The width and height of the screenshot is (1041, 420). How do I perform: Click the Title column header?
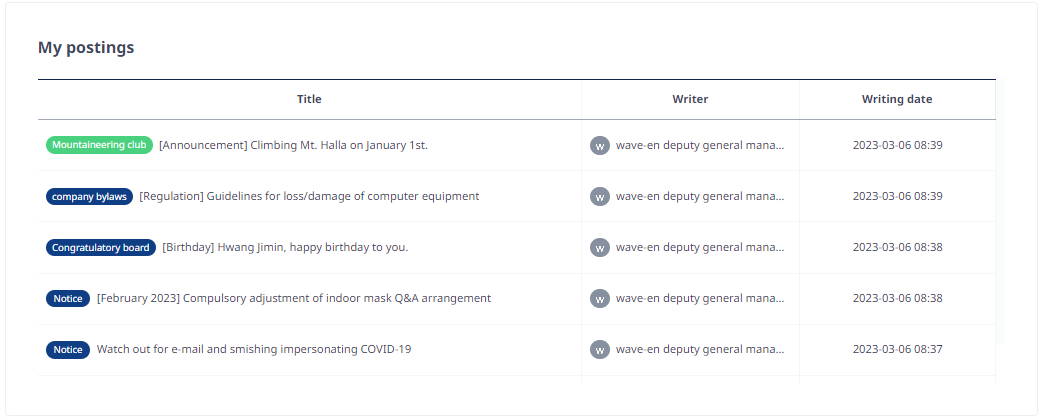309,100
